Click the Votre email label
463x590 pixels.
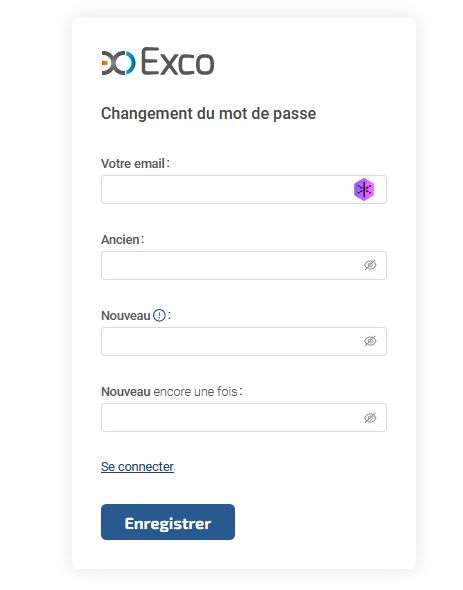tap(136, 164)
